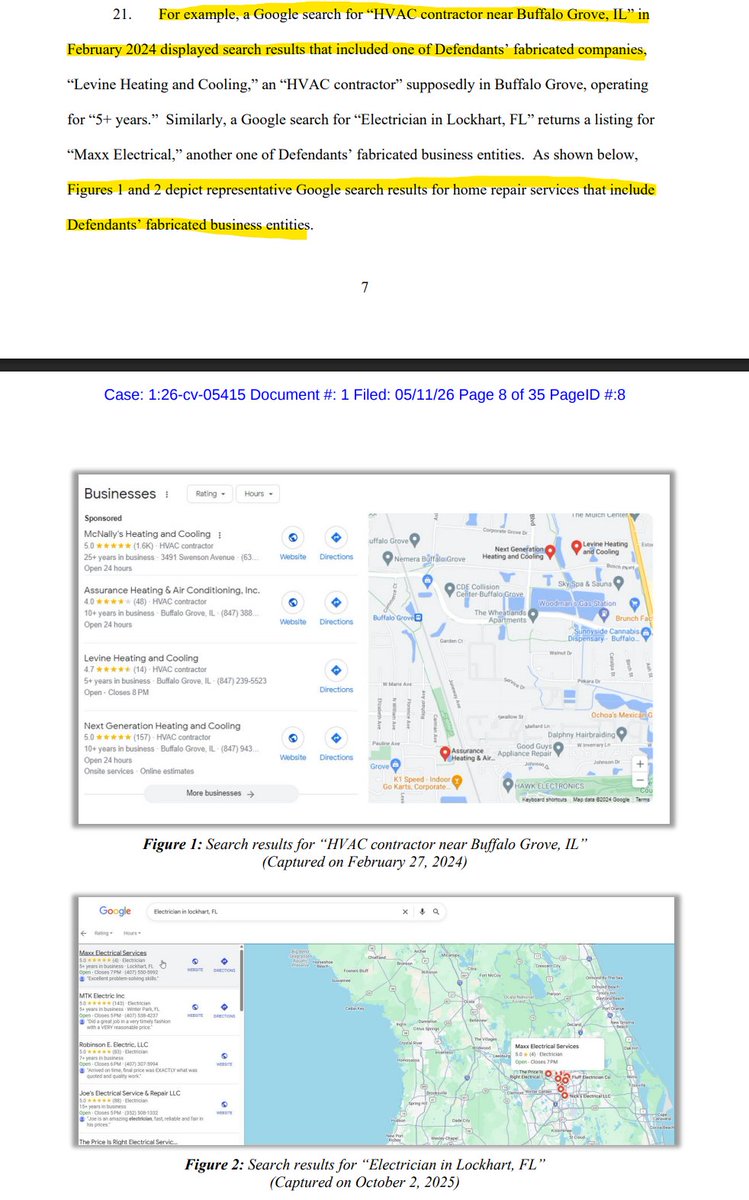
Task: Open Website icon for Assurance Heating & Air Conditioning
Action: coord(293,602)
